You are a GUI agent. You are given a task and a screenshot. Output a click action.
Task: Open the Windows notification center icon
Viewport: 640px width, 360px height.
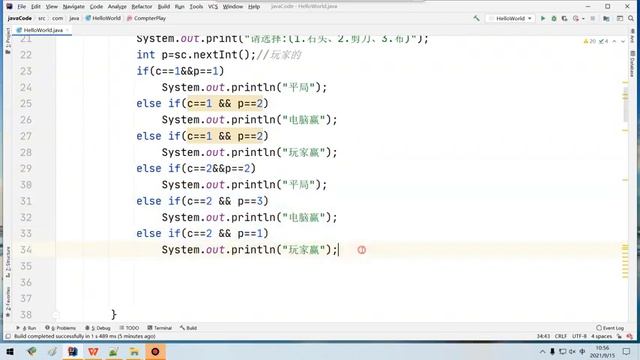(x=627, y=351)
